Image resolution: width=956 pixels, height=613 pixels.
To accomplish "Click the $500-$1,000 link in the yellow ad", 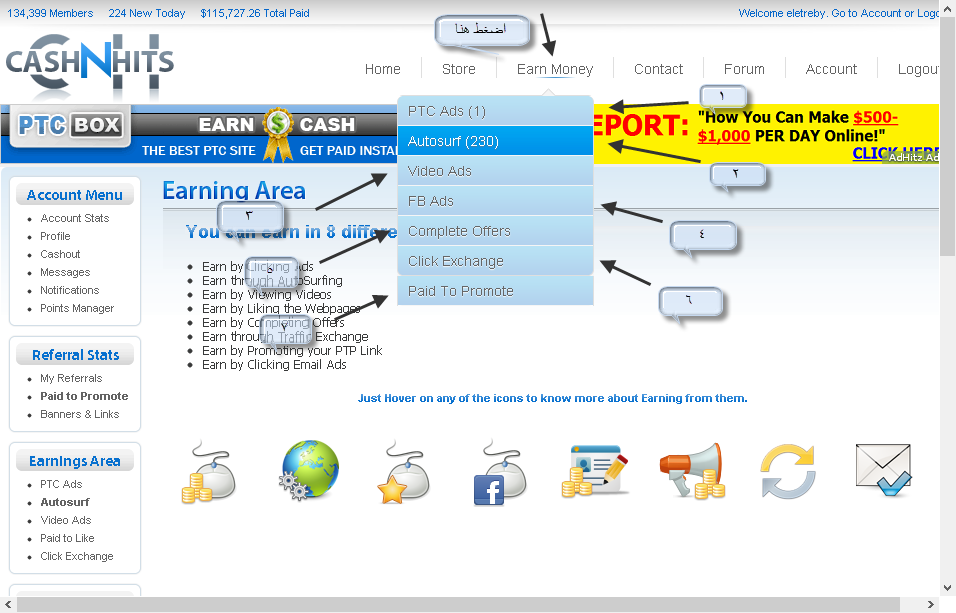I will click(x=798, y=126).
